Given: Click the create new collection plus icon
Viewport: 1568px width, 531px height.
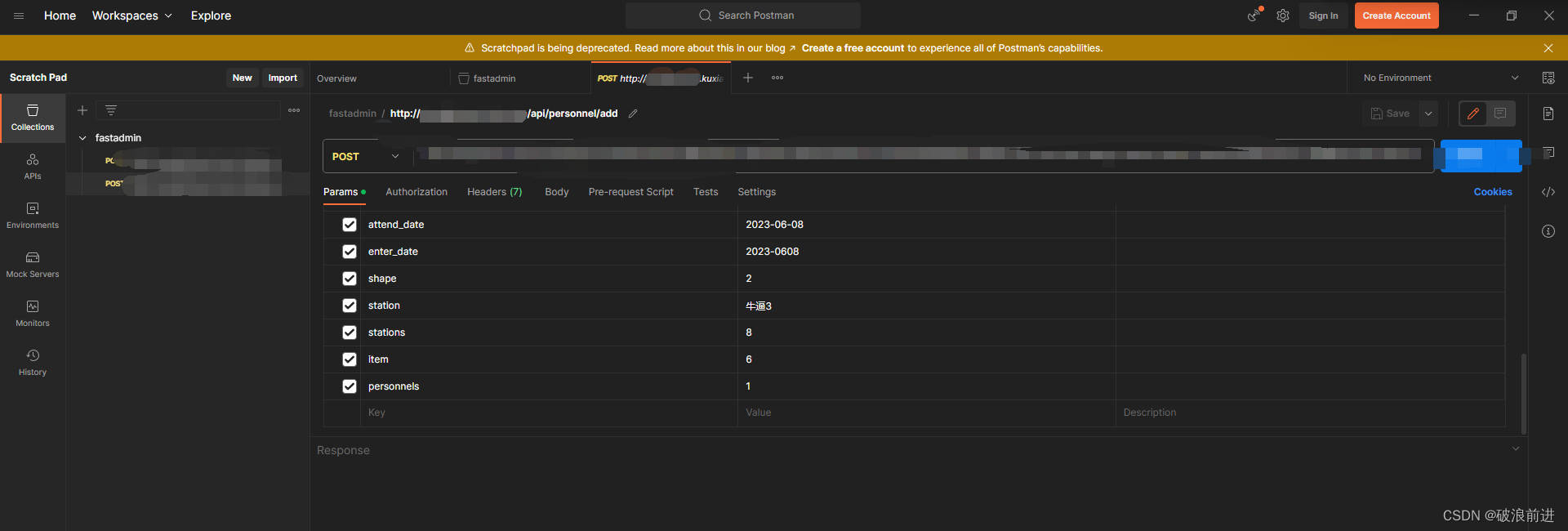Looking at the screenshot, I should tap(82, 110).
